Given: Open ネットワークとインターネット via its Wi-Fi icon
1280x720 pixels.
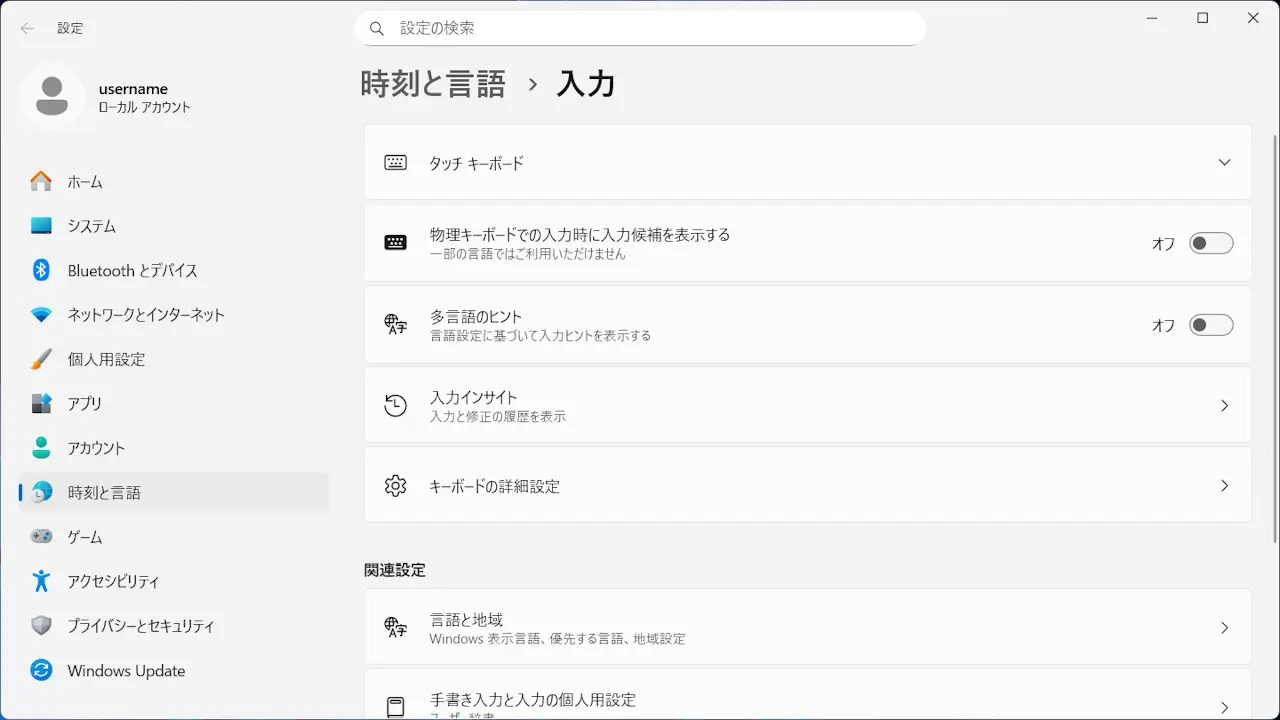Looking at the screenshot, I should pyautogui.click(x=41, y=315).
